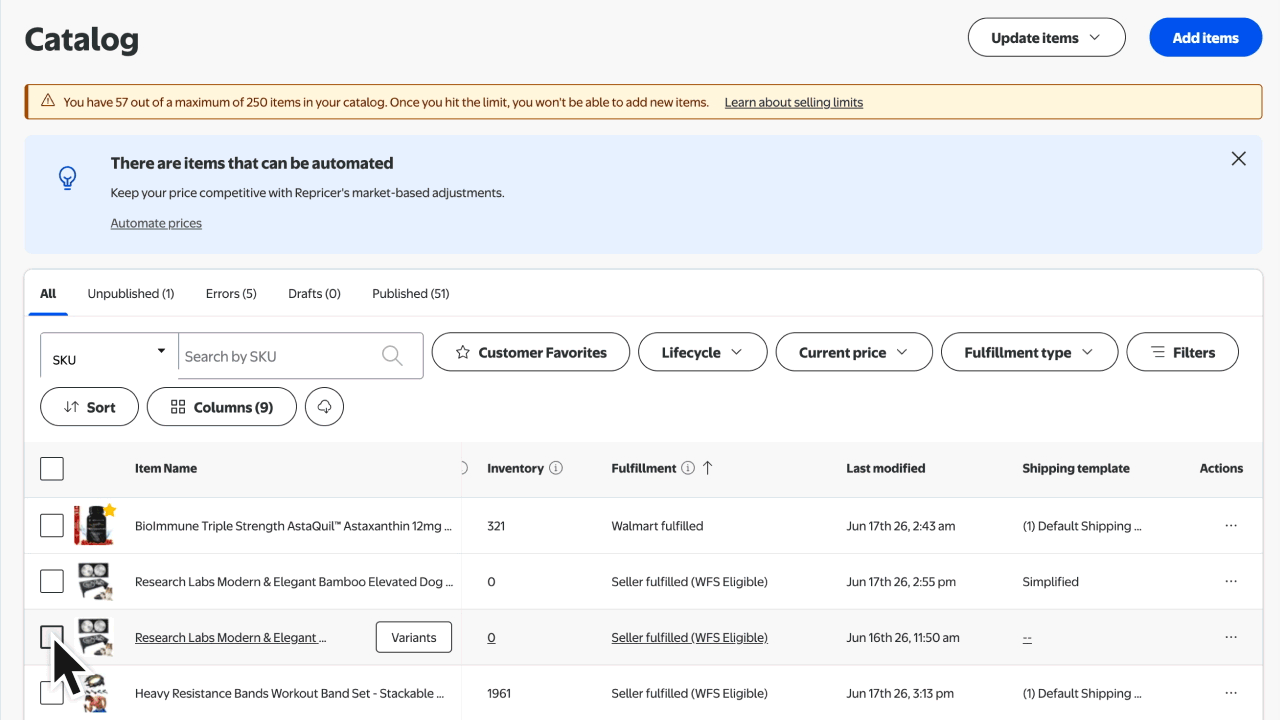Expand the SKU search type dropdown

point(109,356)
